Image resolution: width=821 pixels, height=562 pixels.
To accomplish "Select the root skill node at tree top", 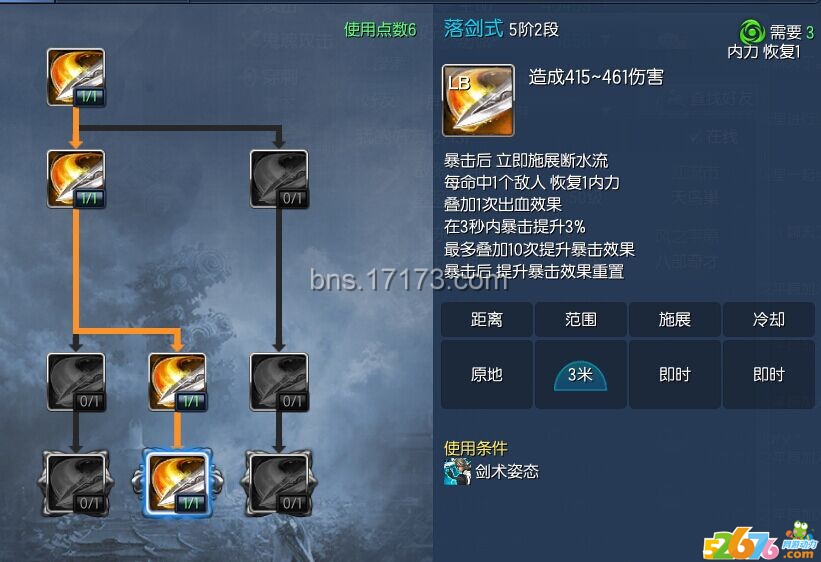I will [x=76, y=78].
